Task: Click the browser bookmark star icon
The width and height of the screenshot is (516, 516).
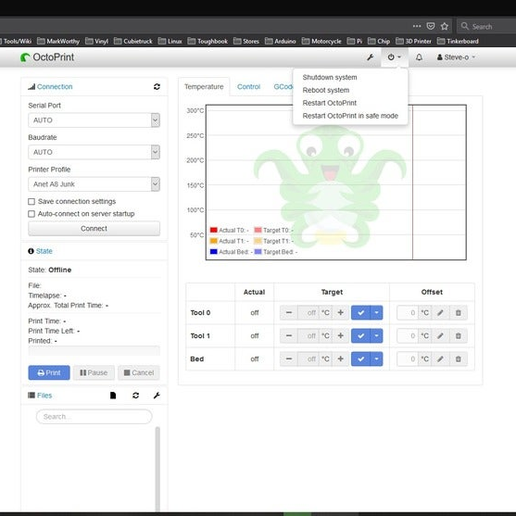Action: click(444, 26)
